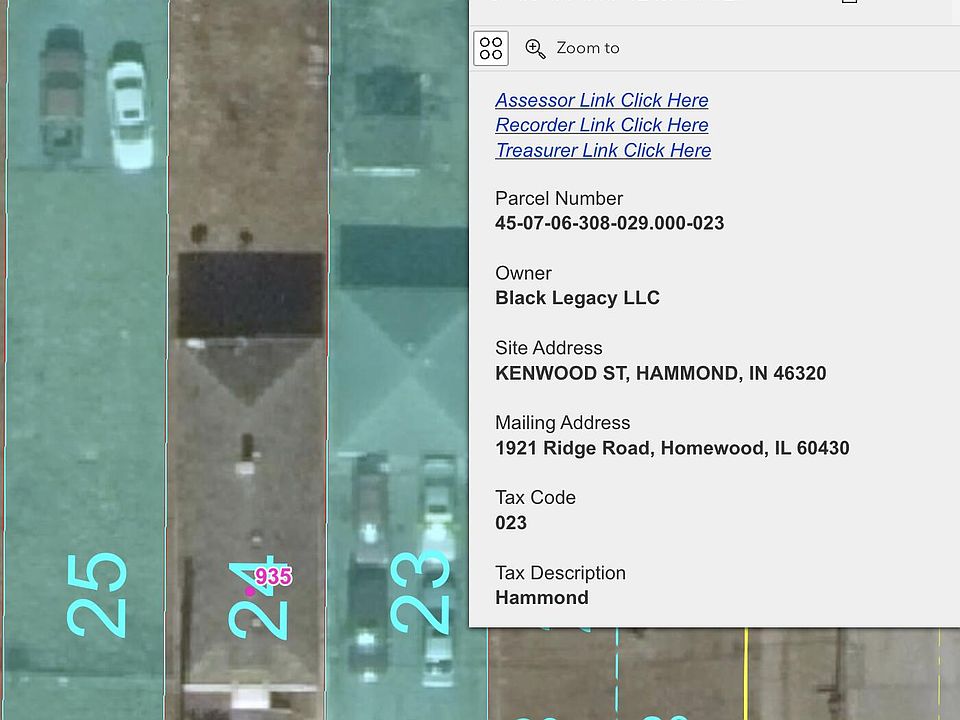Click the magnifier icon beside Zoom to
This screenshot has height=720, width=960.
click(x=536, y=49)
